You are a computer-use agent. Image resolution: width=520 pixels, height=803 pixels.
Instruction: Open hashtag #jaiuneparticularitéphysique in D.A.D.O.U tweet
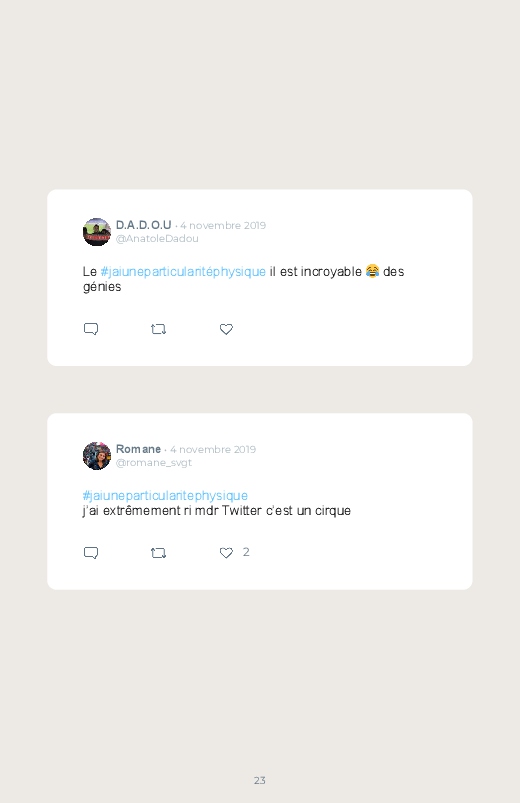pos(183,271)
